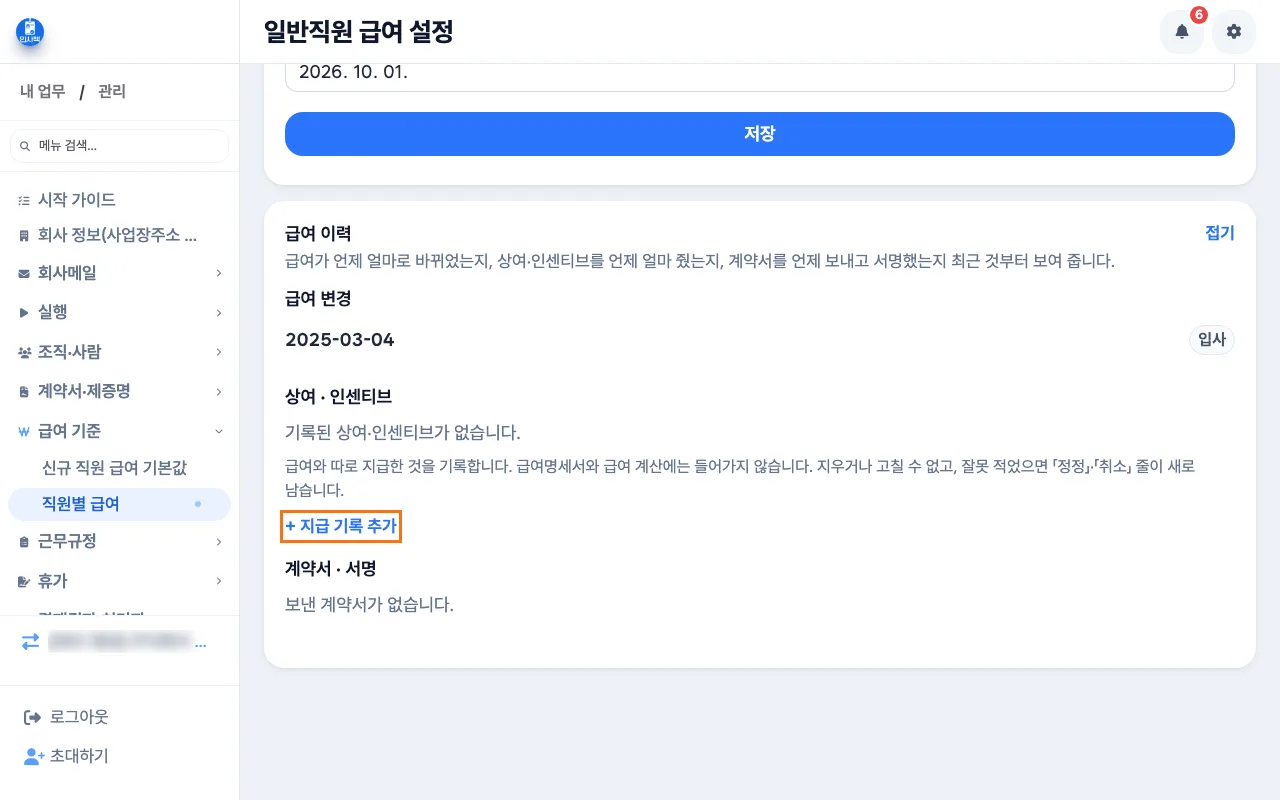
Task: Click the 초대하기 link
Action: pos(79,756)
